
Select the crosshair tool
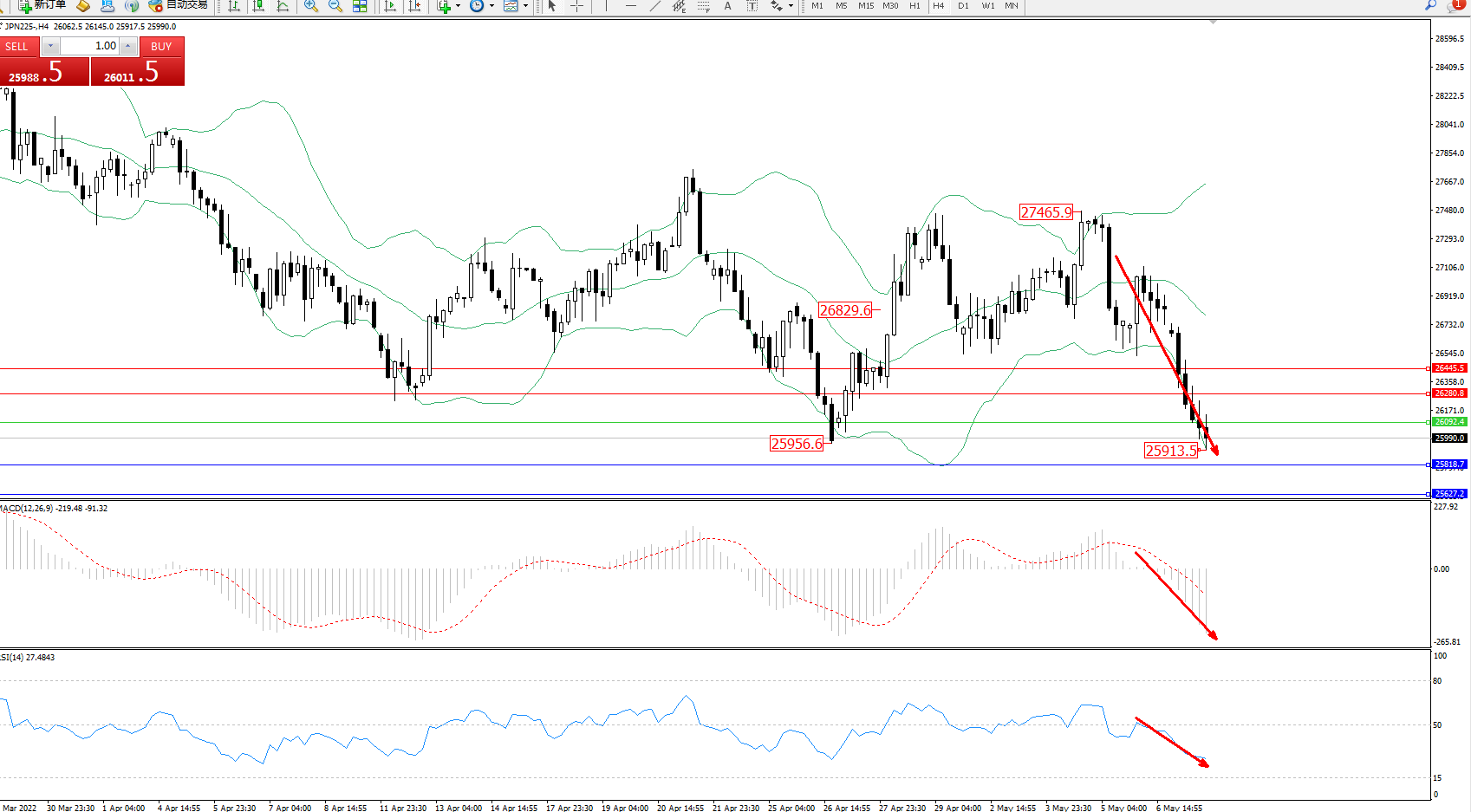click(576, 6)
